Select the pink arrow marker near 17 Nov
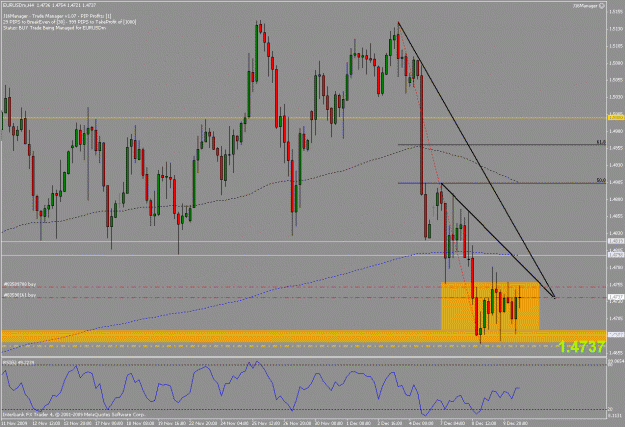This screenshot has width=625, height=427. [x=120, y=201]
